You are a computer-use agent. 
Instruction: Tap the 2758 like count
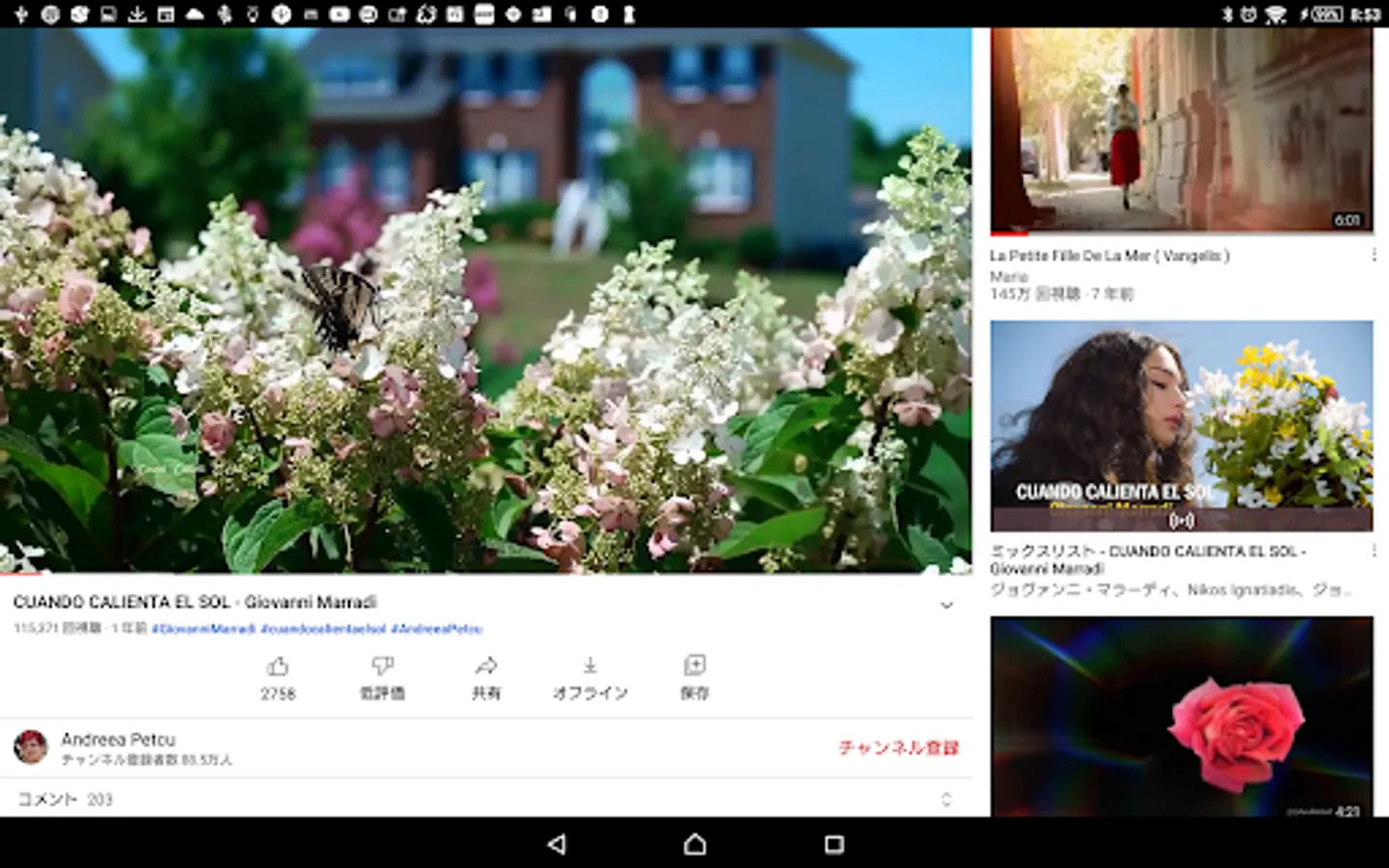pos(278,693)
